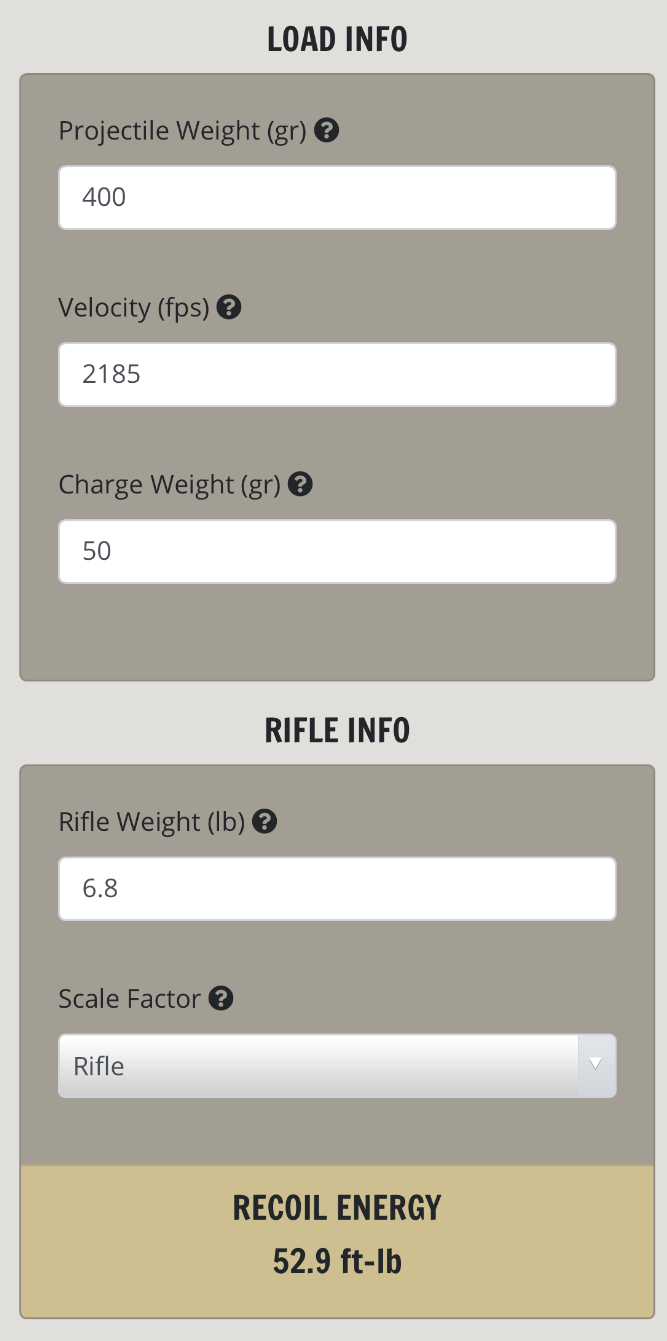Click the Velocity (fps) label text

[x=134, y=308]
